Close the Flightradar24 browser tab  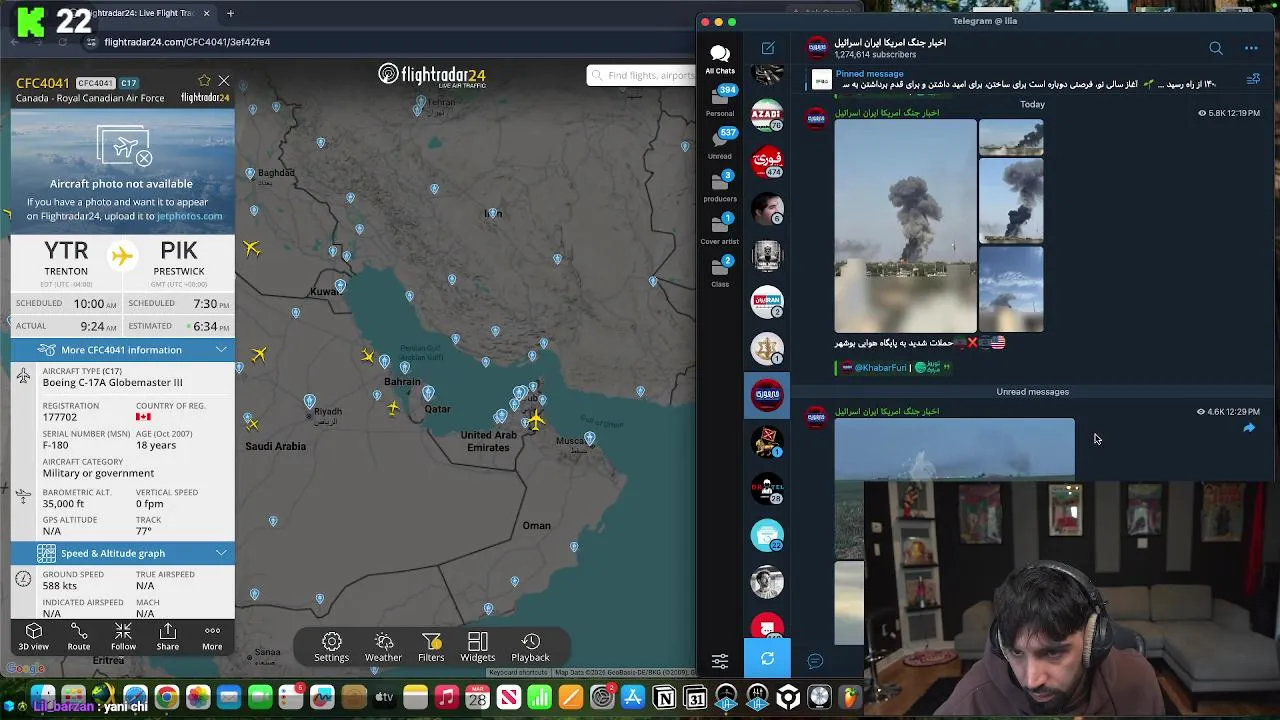pyautogui.click(x=207, y=13)
